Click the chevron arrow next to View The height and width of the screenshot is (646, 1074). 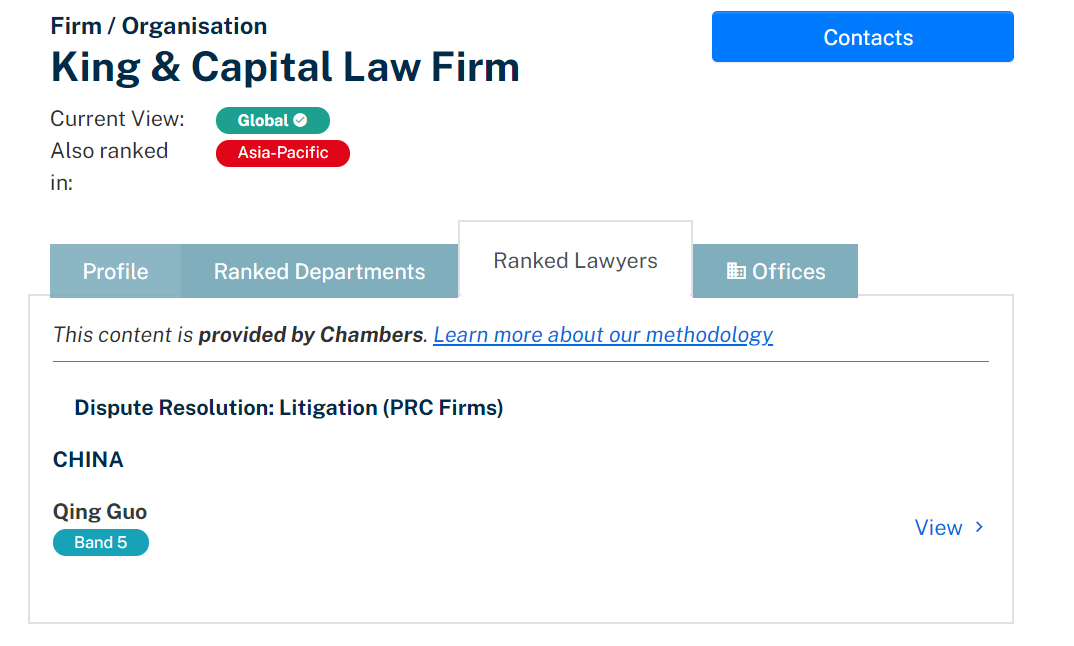point(979,527)
